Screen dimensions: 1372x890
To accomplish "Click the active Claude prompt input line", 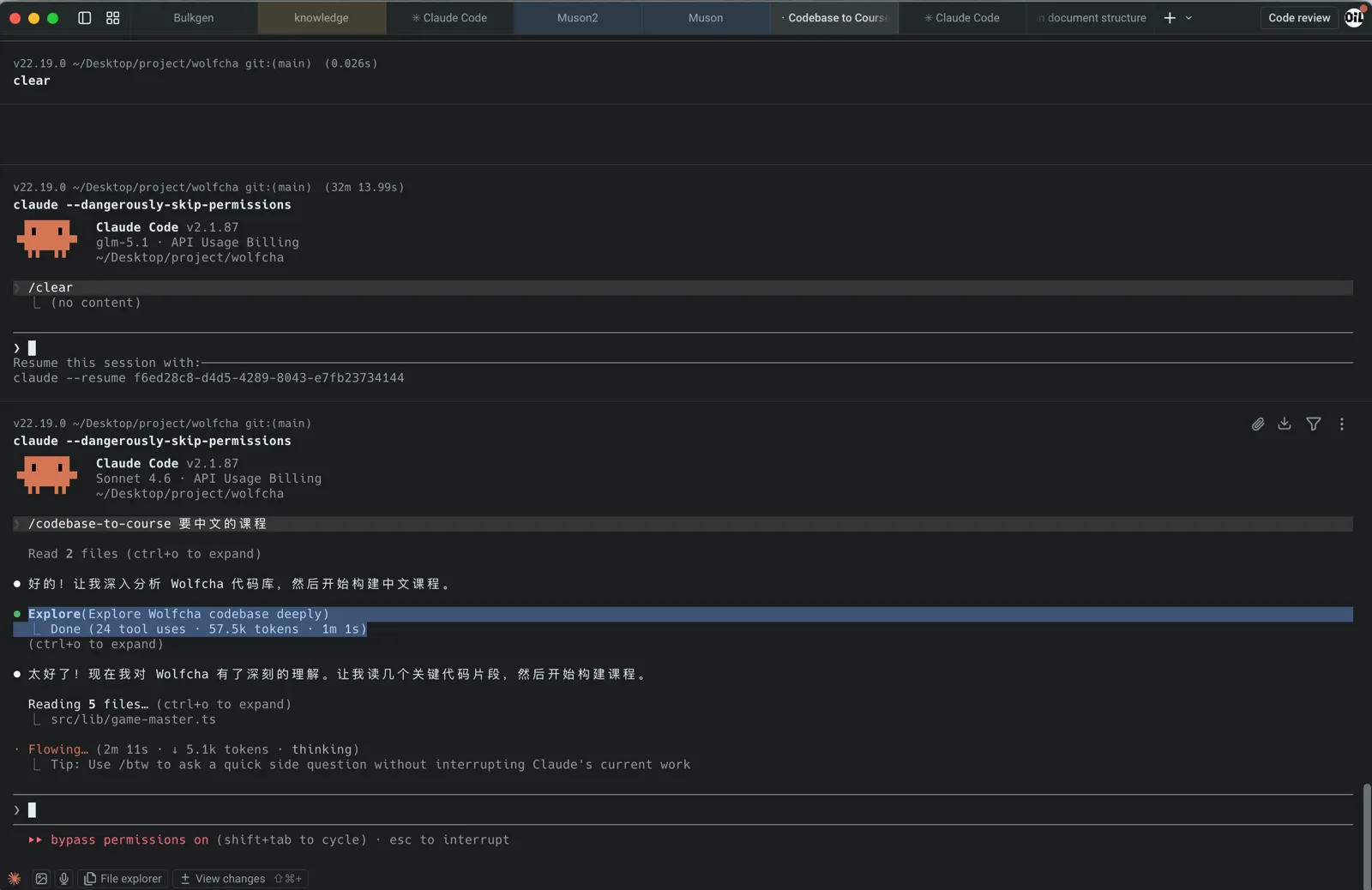I will click(683, 809).
